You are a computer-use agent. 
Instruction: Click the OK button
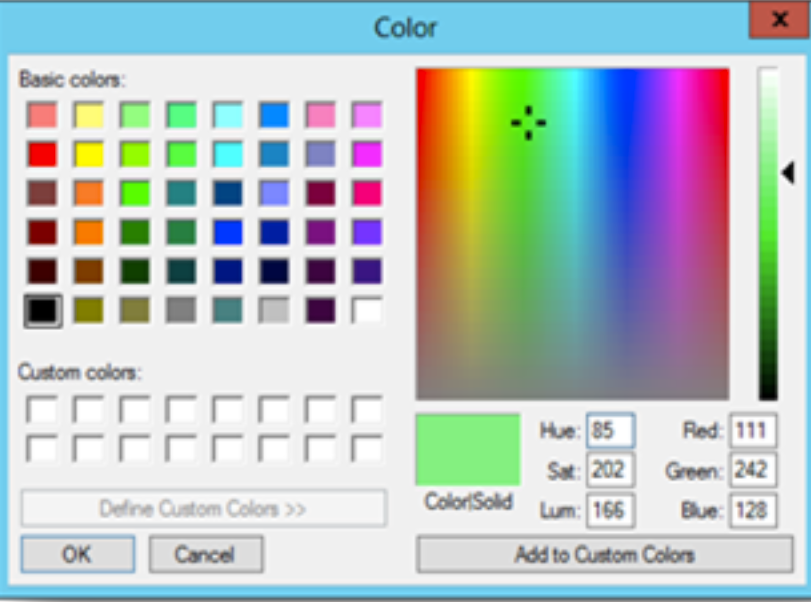[78, 554]
